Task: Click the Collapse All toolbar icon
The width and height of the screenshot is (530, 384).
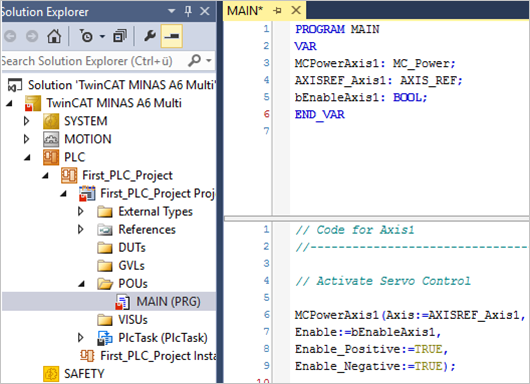Action: point(120,36)
